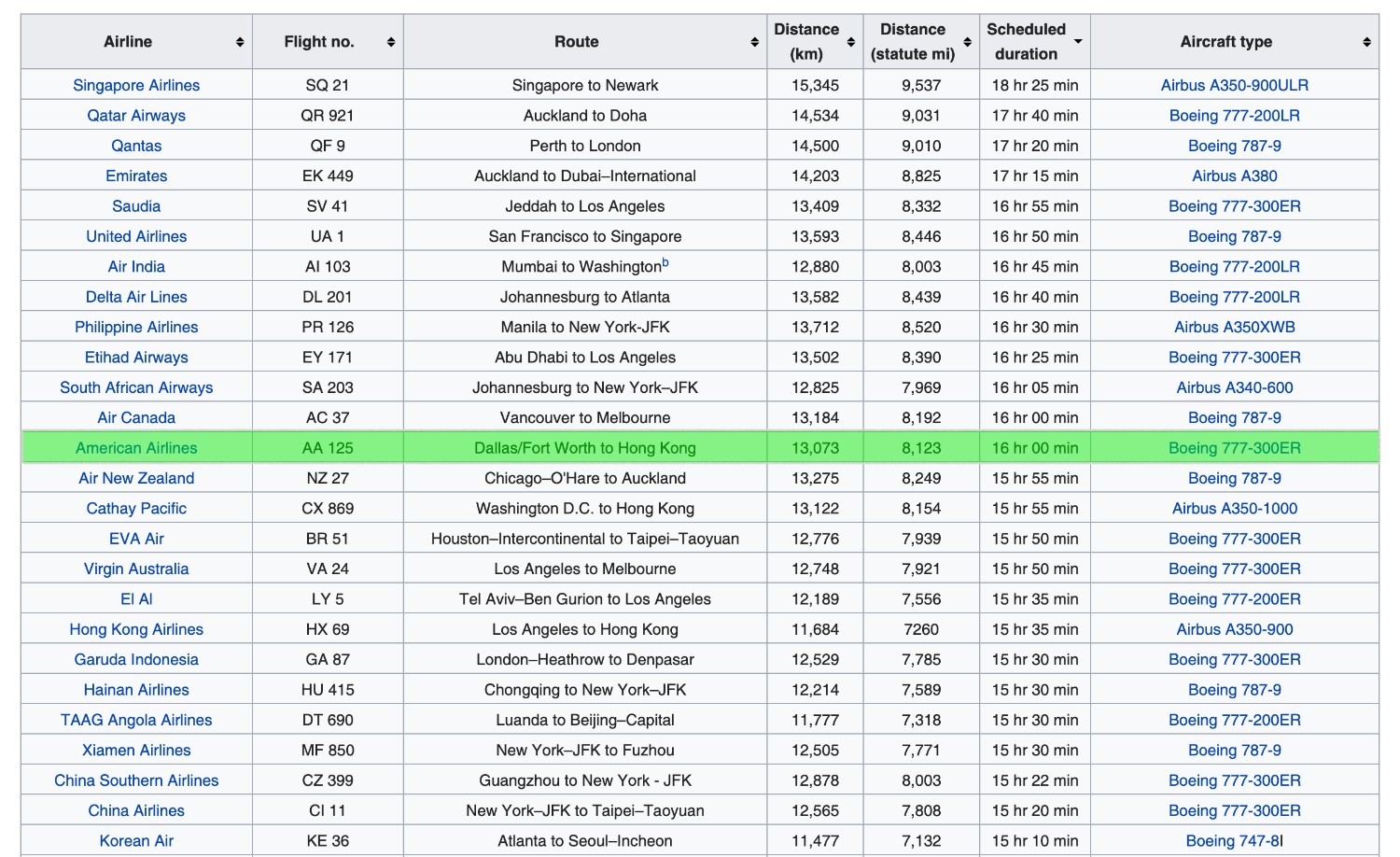1400x857 pixels.
Task: Open Boeing 787-9 link in Qantas row
Action: tap(1235, 146)
